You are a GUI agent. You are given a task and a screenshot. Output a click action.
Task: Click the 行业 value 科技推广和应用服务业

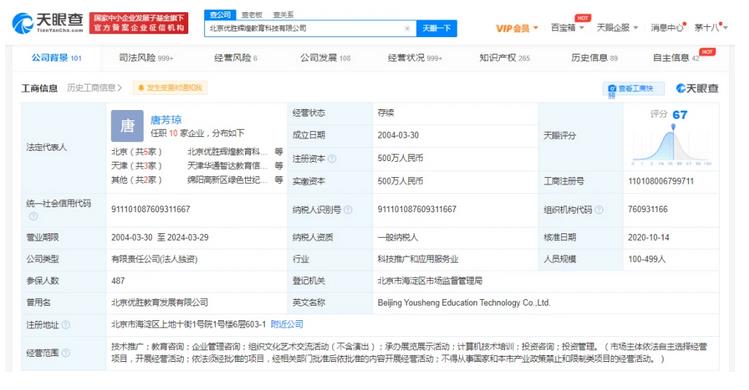pyautogui.click(x=418, y=259)
